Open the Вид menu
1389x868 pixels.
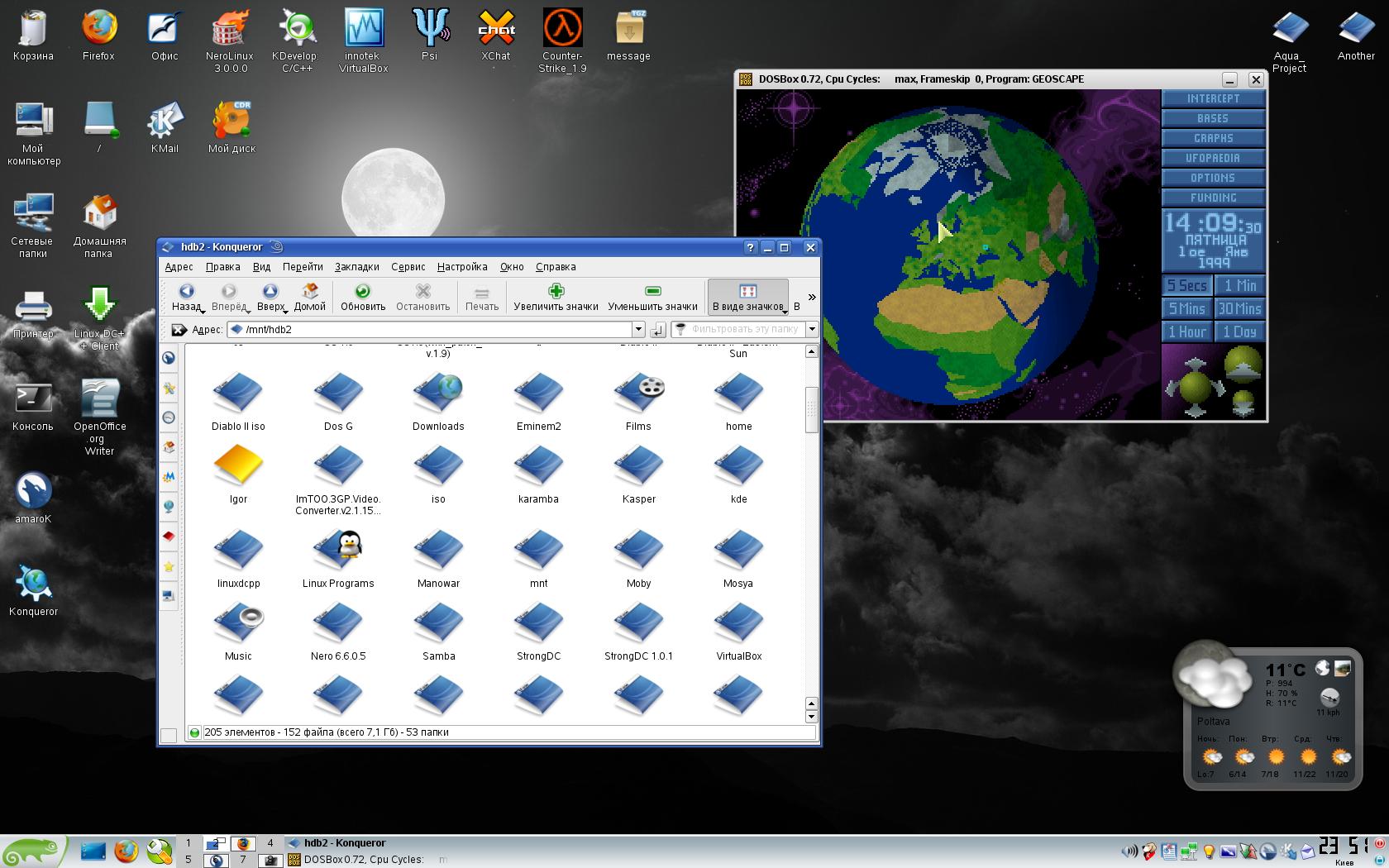point(261,267)
